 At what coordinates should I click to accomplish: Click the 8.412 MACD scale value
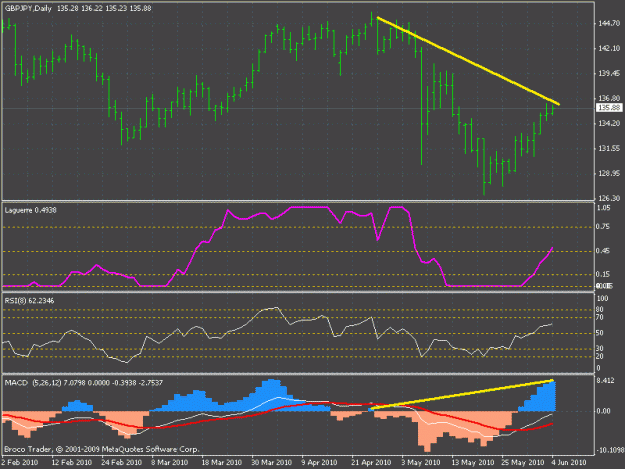pos(605,381)
